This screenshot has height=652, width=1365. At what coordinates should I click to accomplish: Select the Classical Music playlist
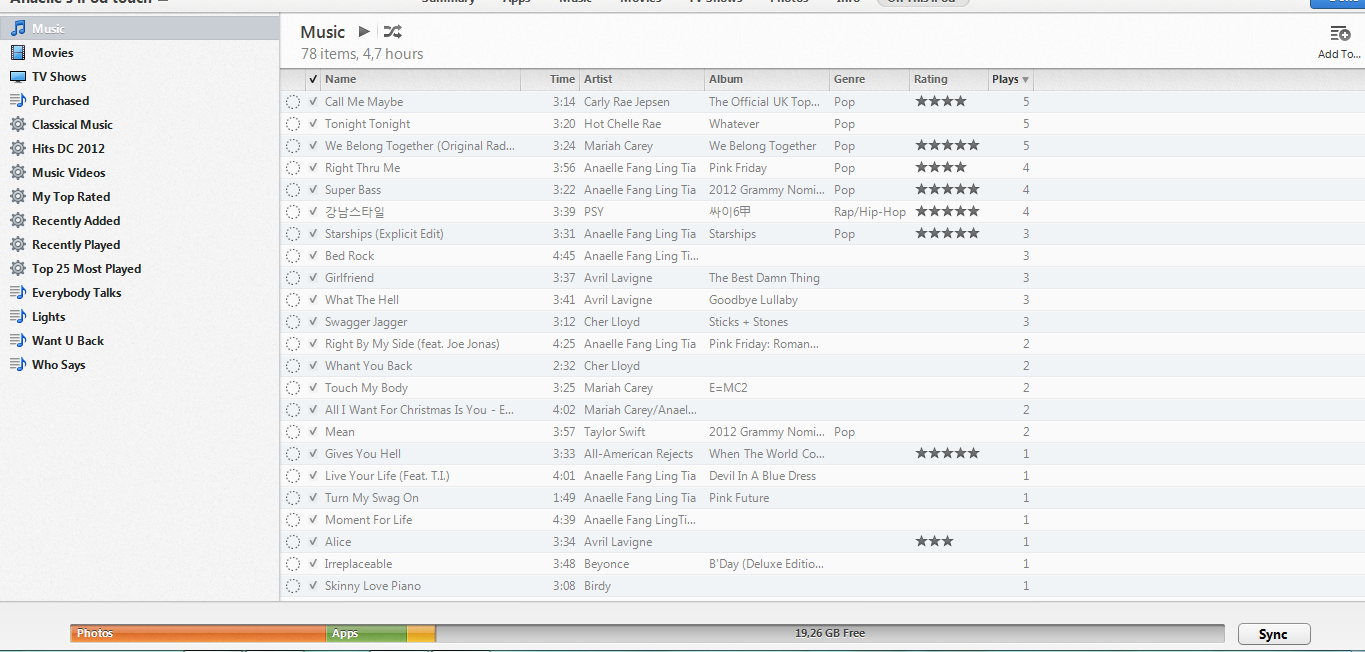click(140, 125)
